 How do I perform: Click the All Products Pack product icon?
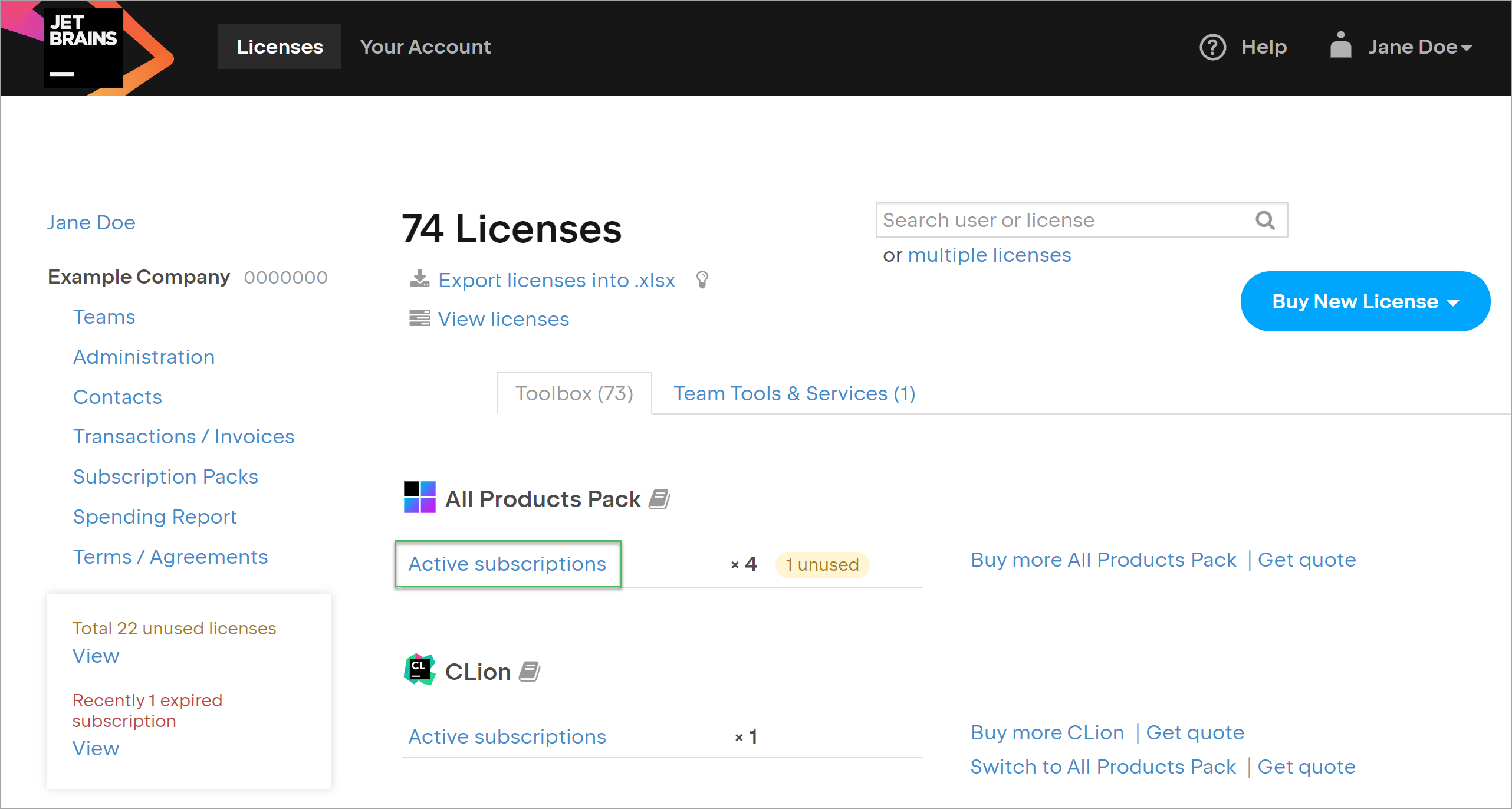pyautogui.click(x=419, y=497)
